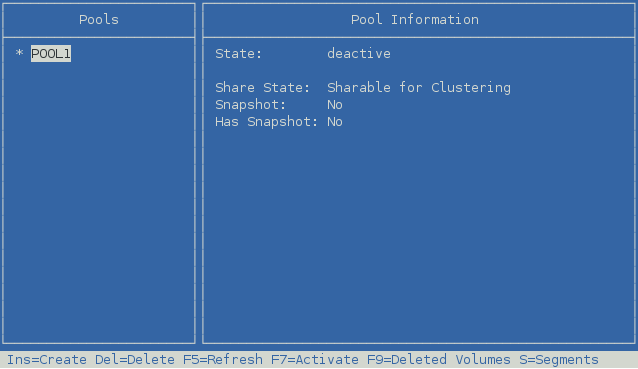Click the Snapshot label
The height and width of the screenshot is (369, 638).
click(x=251, y=105)
